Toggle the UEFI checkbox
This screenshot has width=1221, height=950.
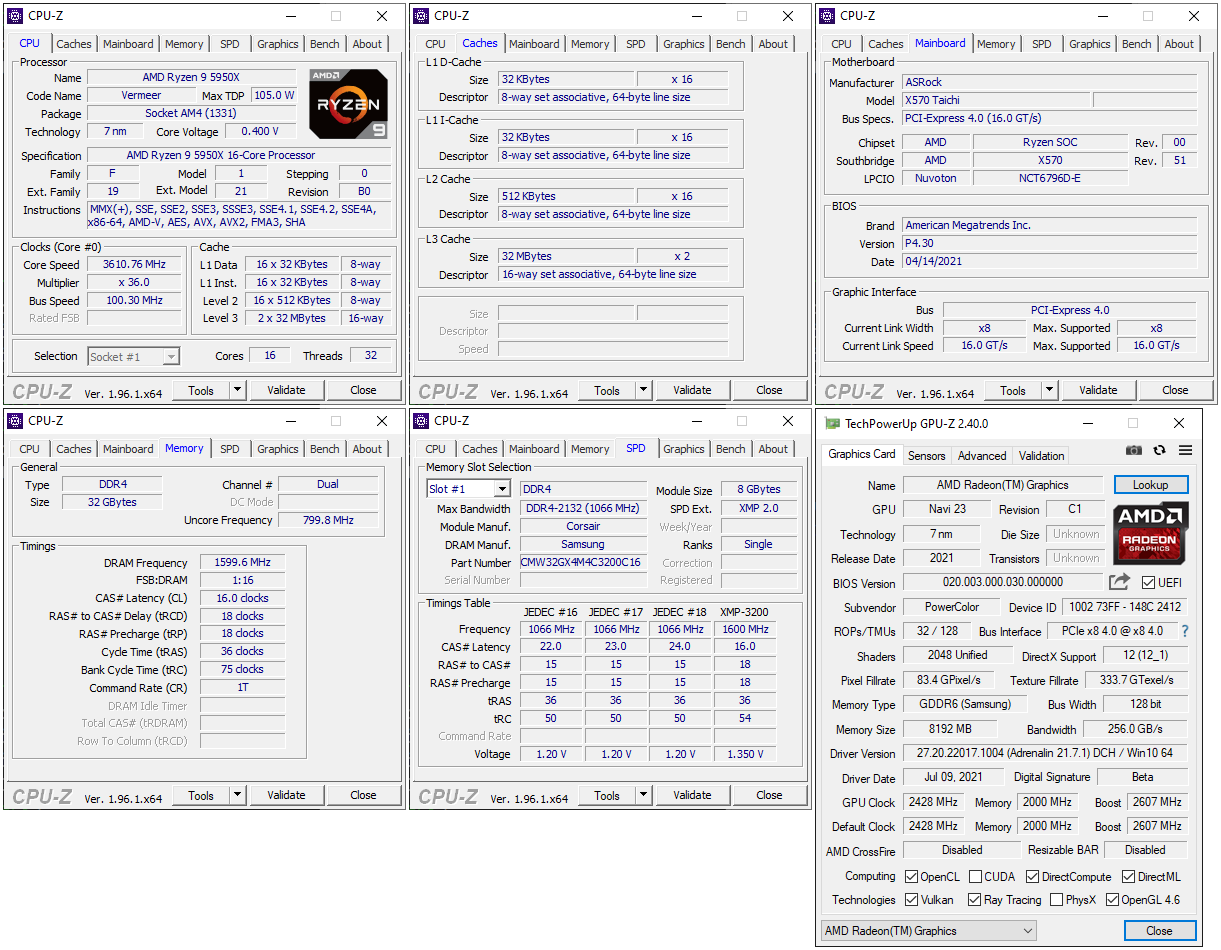pyautogui.click(x=1148, y=583)
